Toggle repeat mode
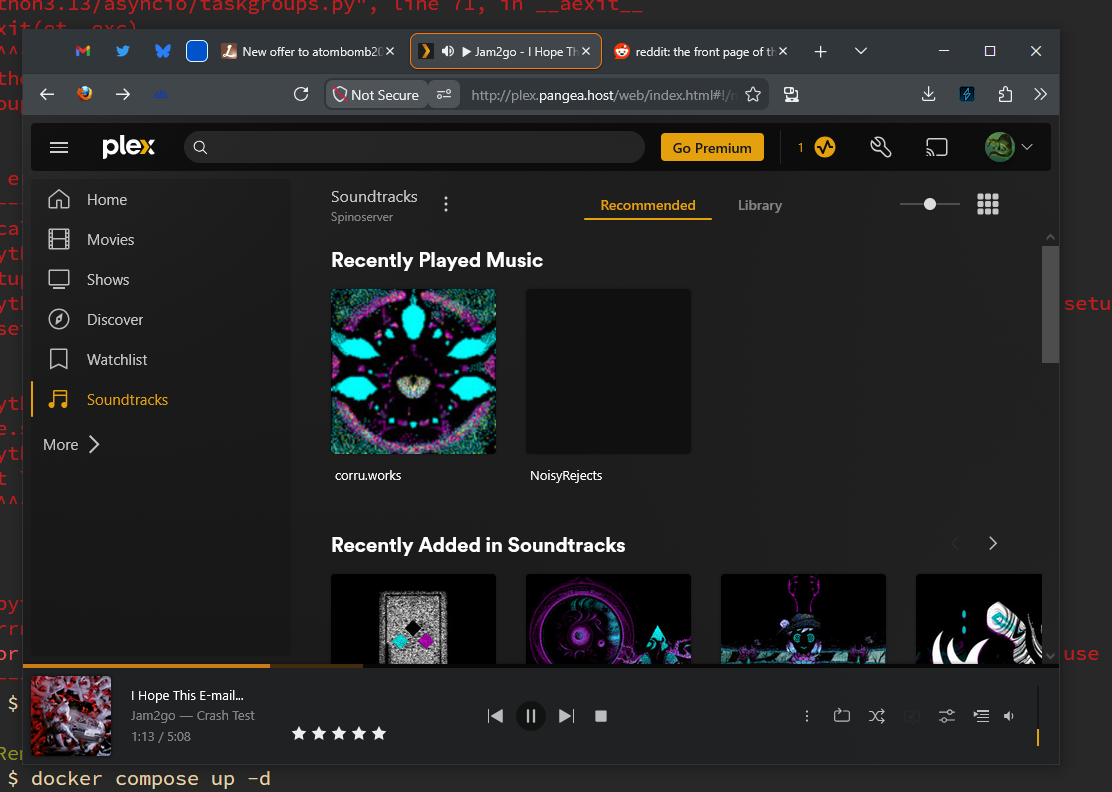The image size is (1112, 792). [842, 716]
